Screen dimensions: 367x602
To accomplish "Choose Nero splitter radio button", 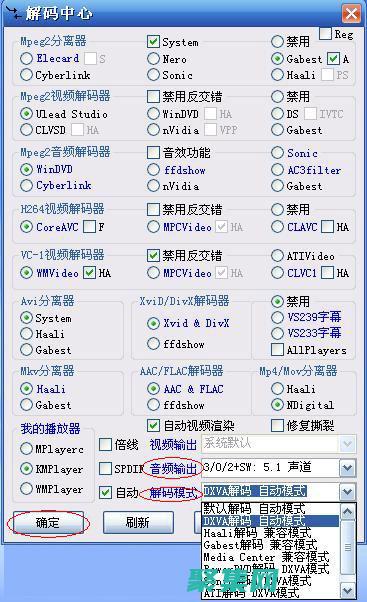I will 153,59.
